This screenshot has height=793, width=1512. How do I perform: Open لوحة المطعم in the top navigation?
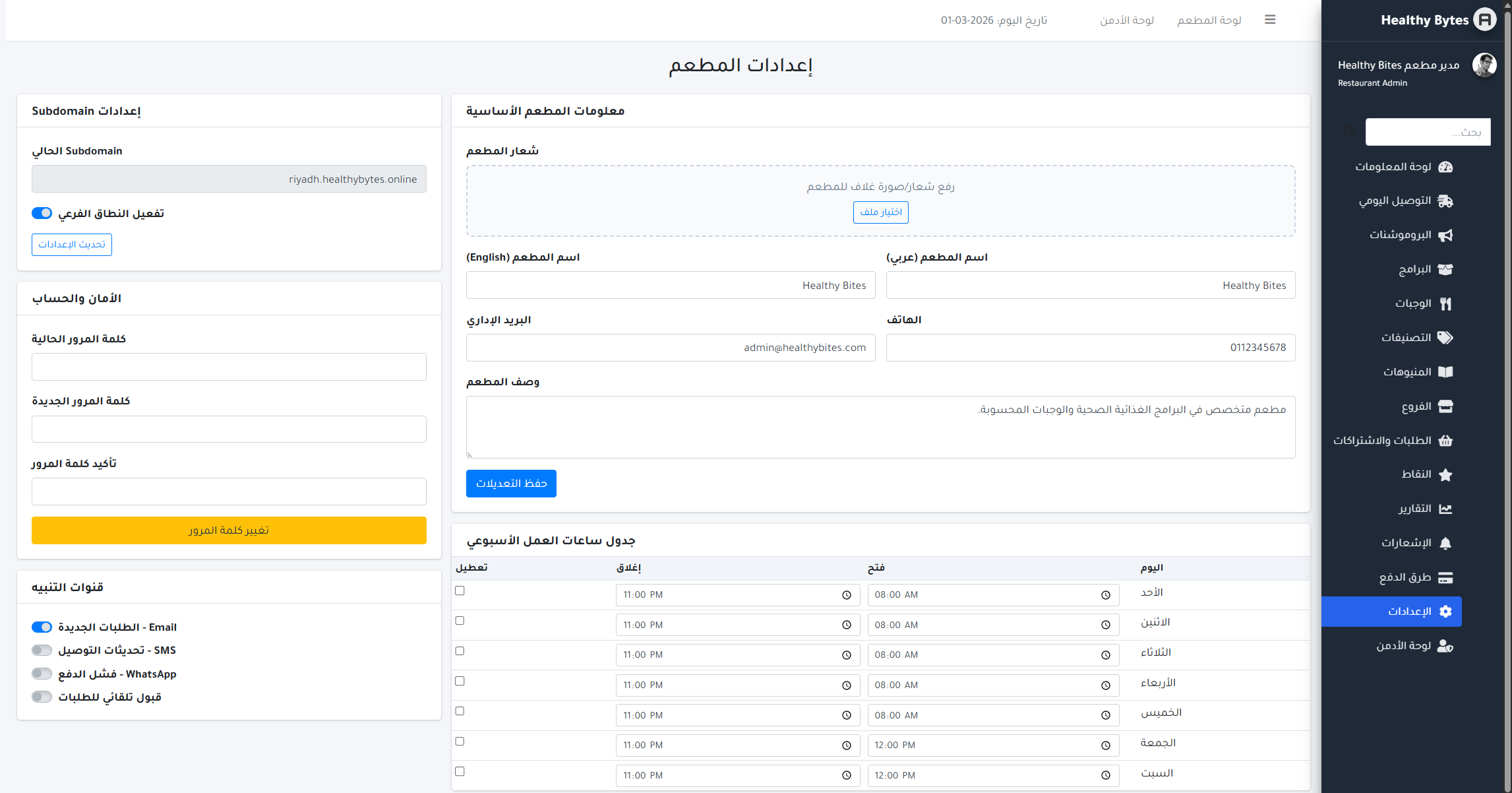point(1209,20)
